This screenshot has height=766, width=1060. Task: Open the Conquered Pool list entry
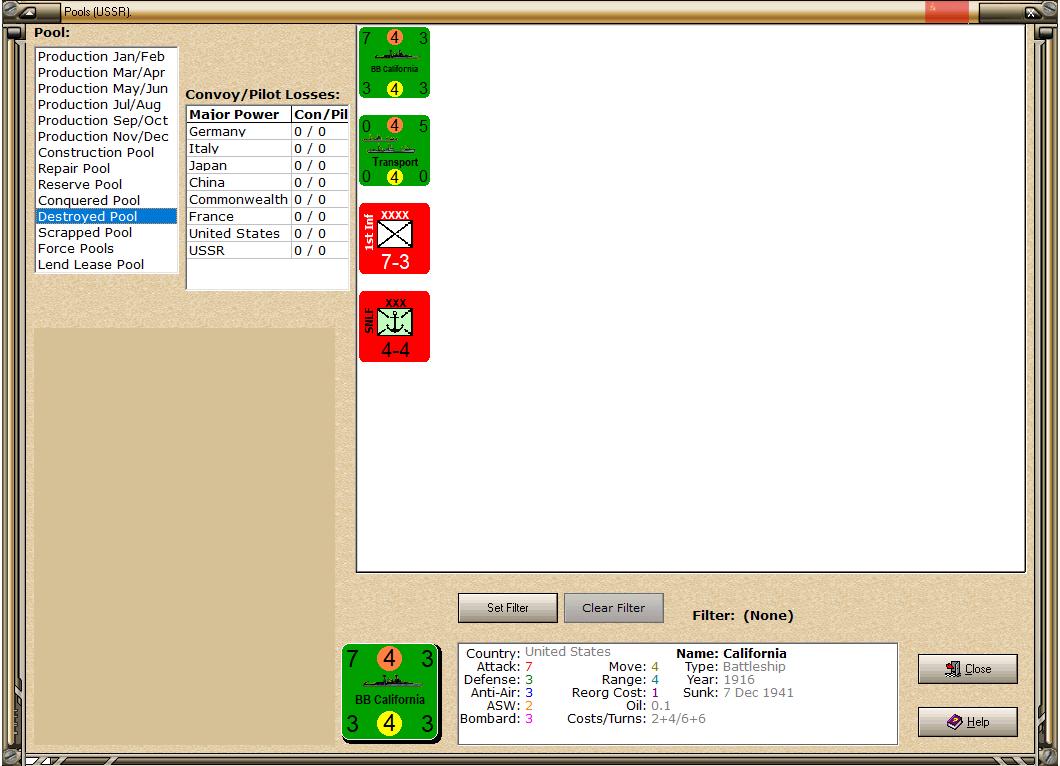click(x=106, y=201)
